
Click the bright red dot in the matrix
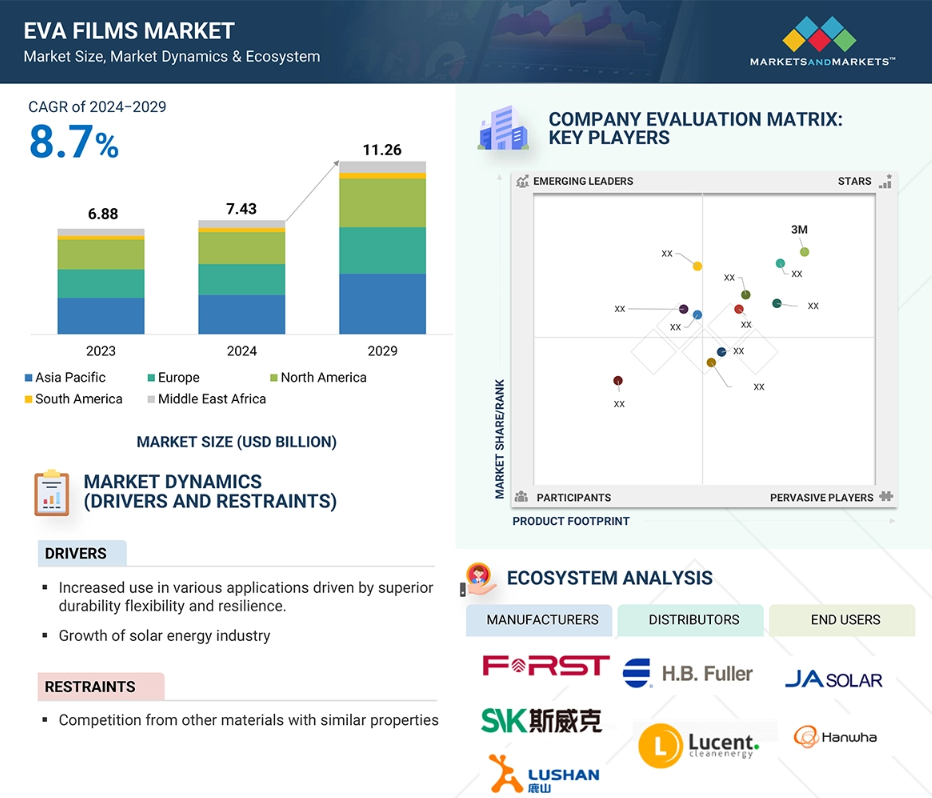(x=738, y=309)
